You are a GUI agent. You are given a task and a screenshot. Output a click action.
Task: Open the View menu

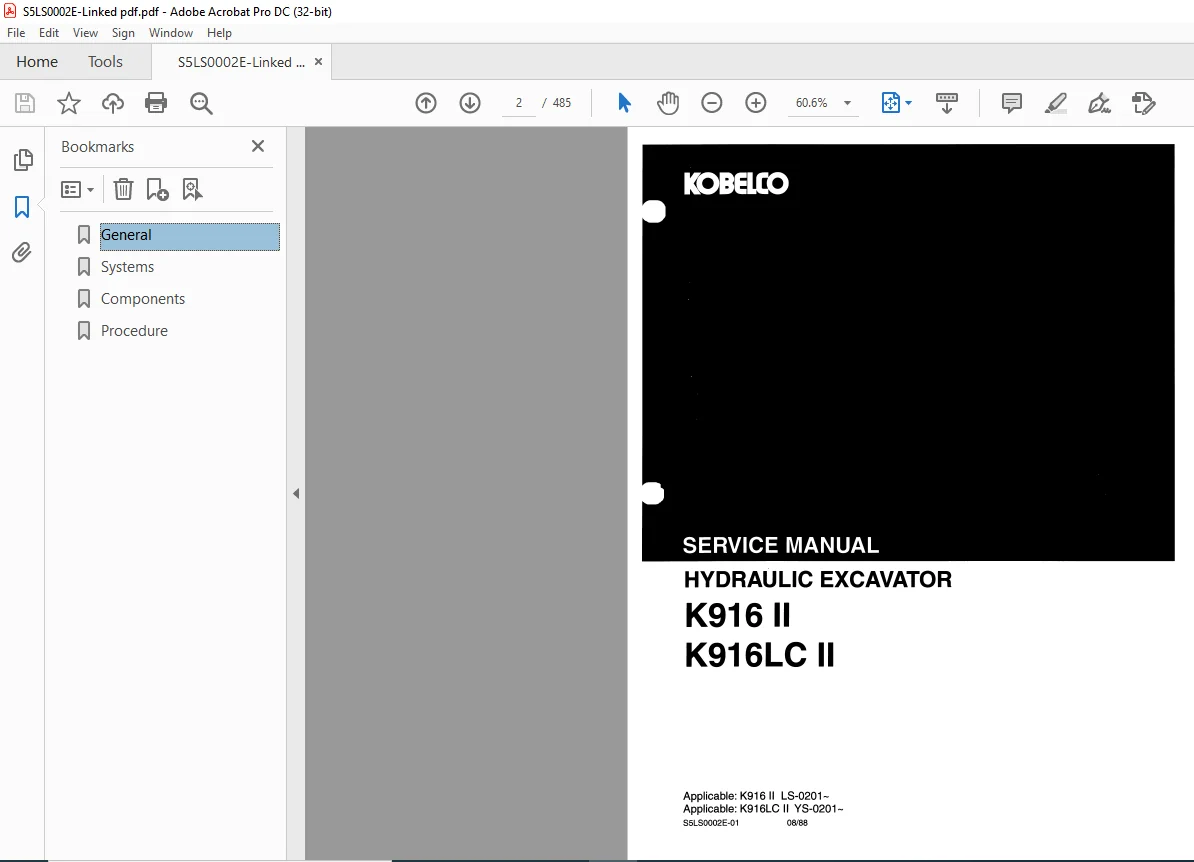(85, 33)
